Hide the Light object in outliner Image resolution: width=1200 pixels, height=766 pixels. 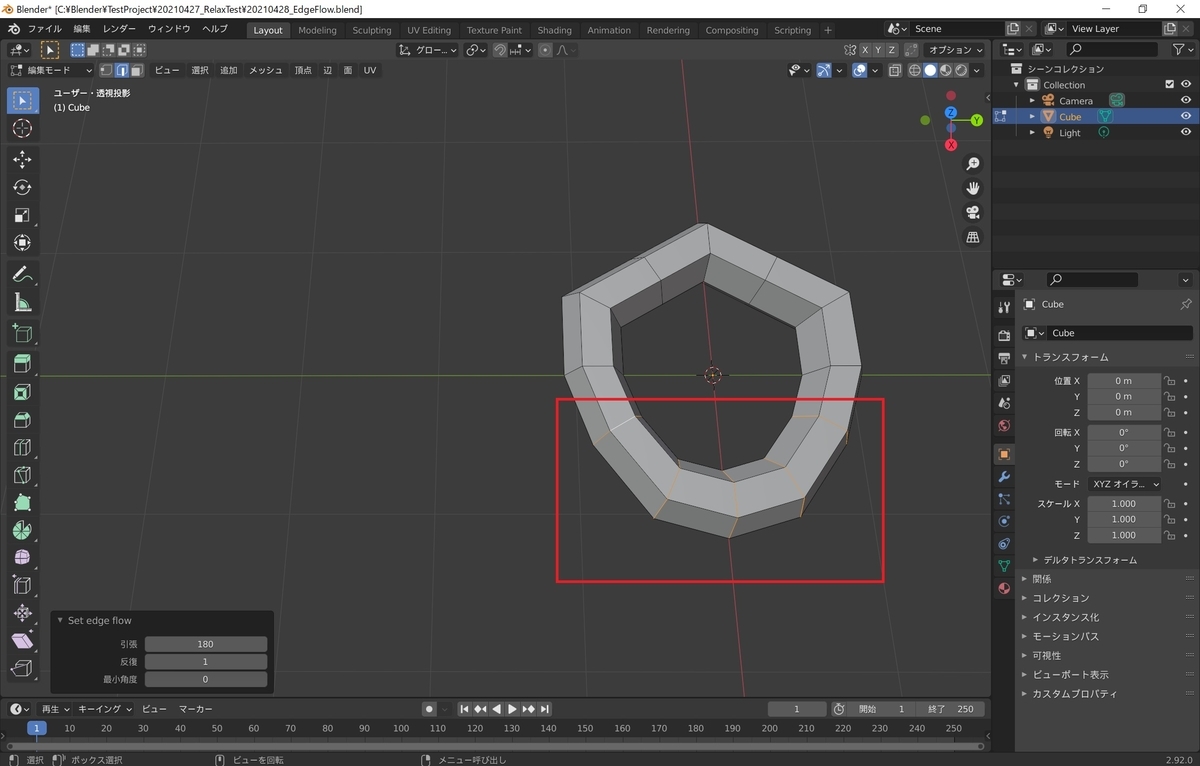[1186, 132]
